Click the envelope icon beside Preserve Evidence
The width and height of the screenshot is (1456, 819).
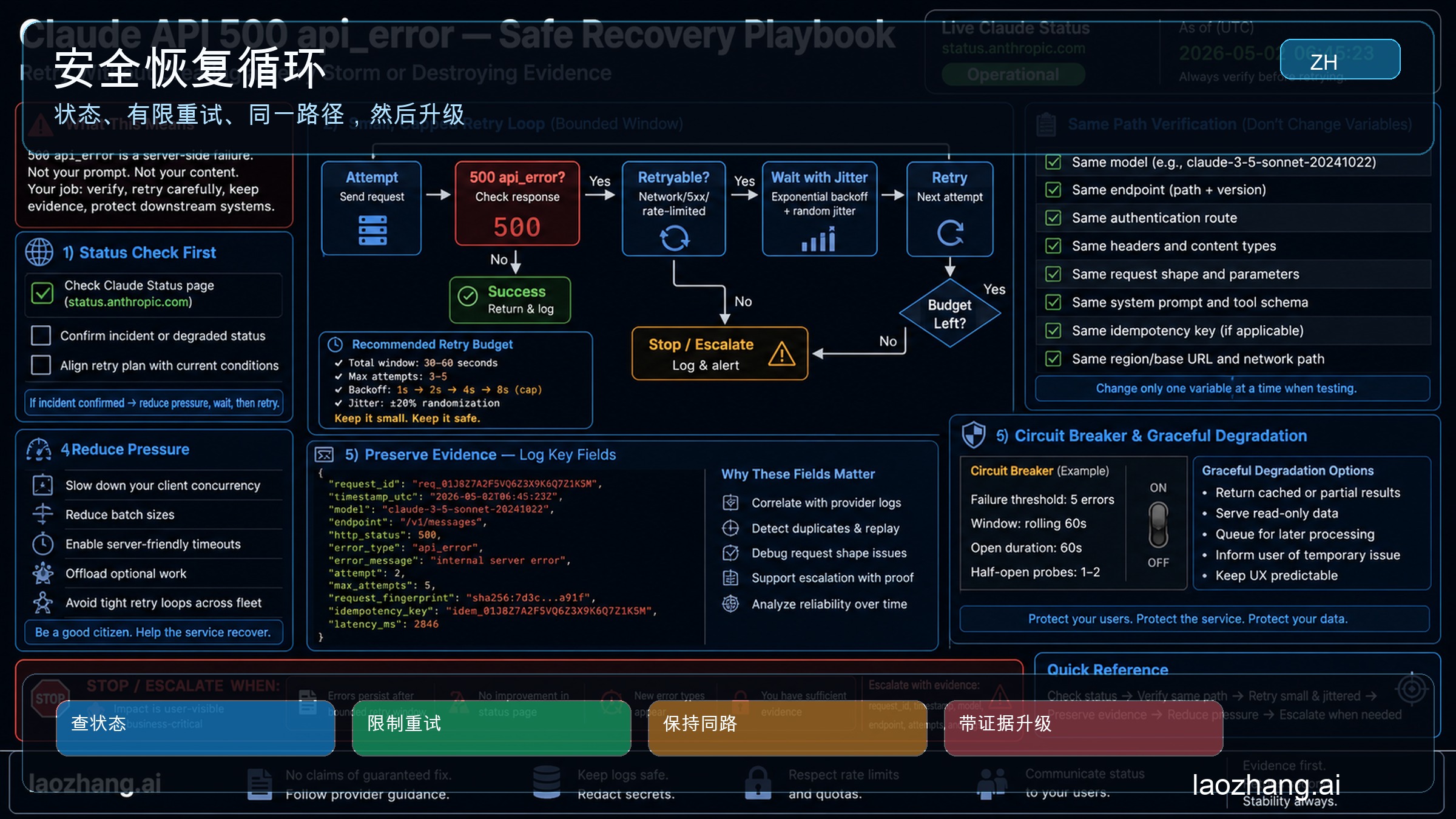tap(325, 454)
